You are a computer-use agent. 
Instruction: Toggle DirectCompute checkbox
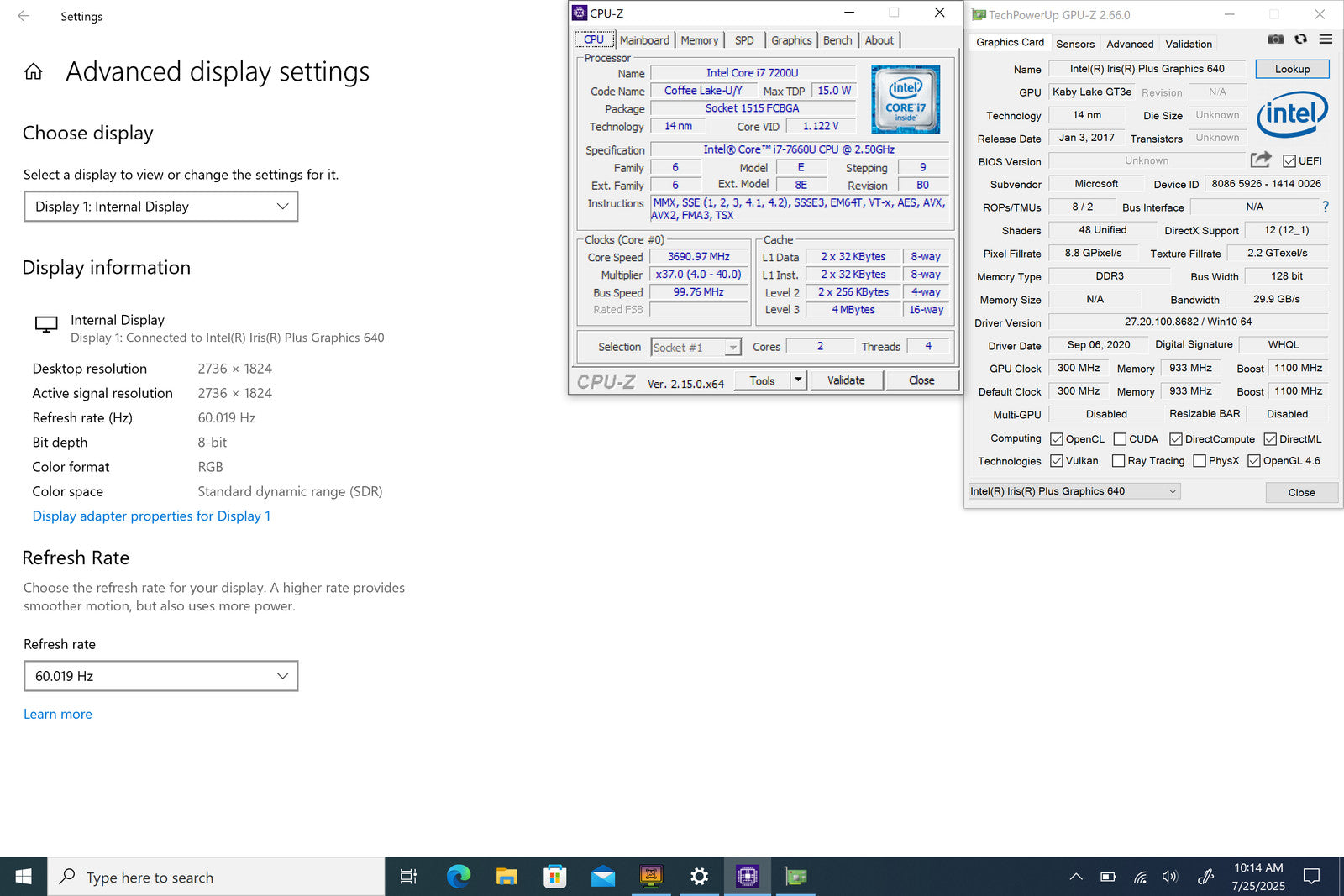(x=1176, y=439)
